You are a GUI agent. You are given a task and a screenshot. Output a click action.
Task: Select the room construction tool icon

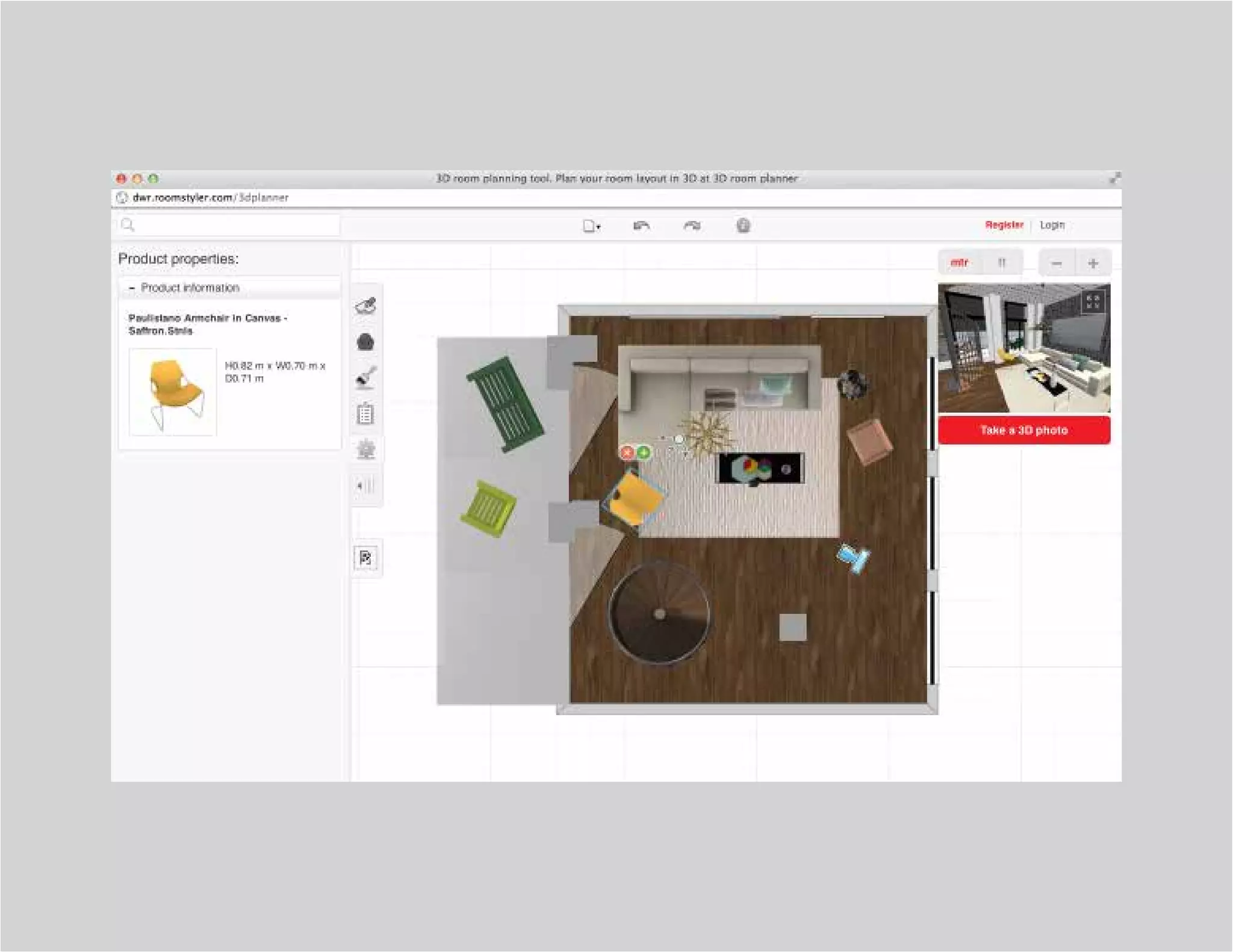(365, 306)
